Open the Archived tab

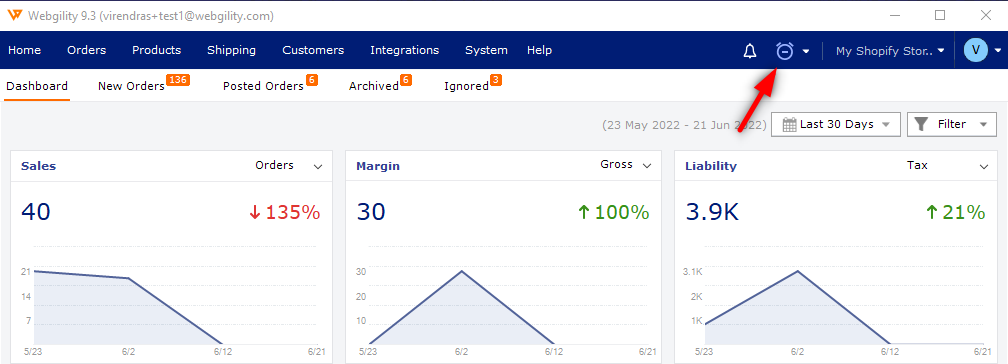pyautogui.click(x=374, y=86)
